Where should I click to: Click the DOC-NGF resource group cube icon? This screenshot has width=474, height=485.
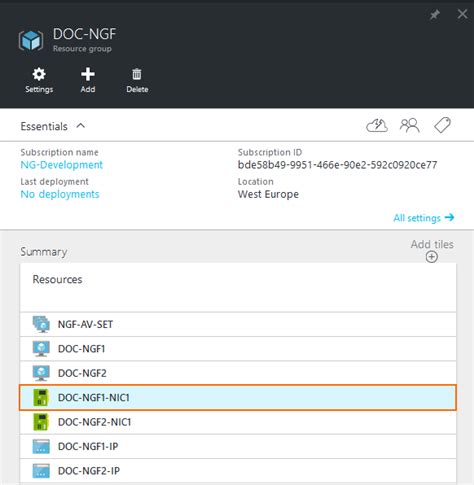pyautogui.click(x=31, y=40)
